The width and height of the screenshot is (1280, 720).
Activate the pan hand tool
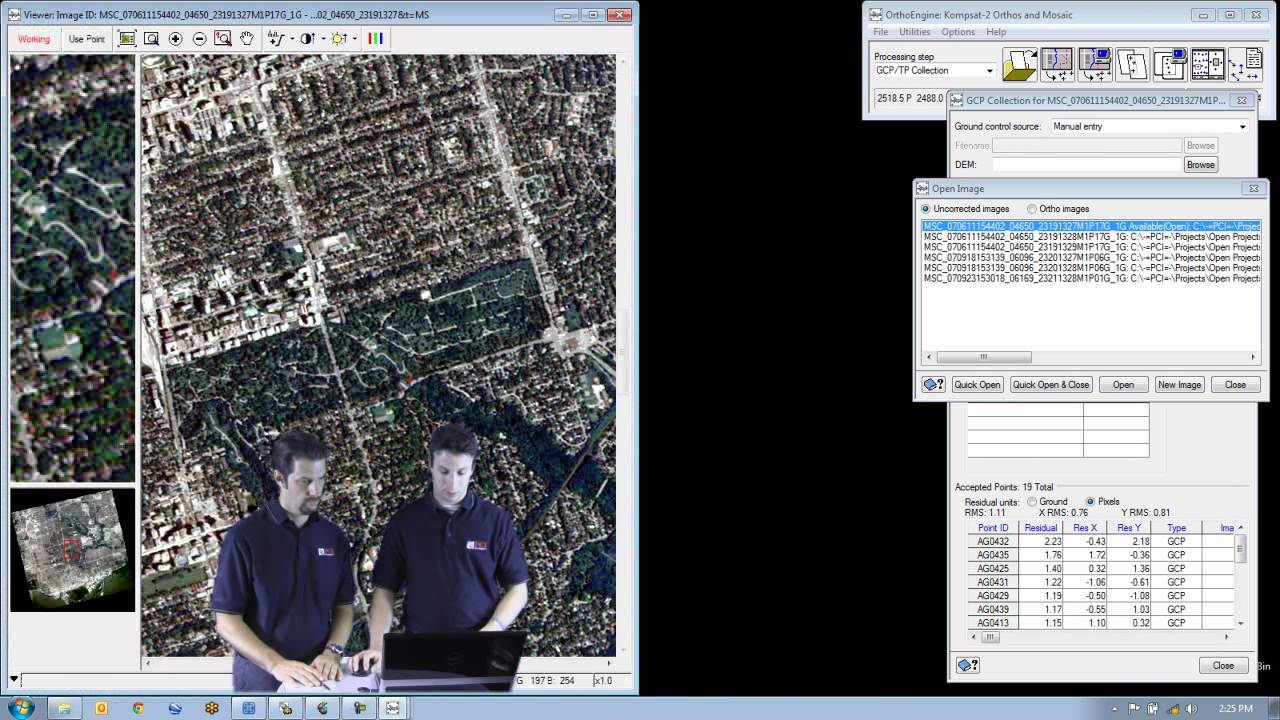(246, 38)
